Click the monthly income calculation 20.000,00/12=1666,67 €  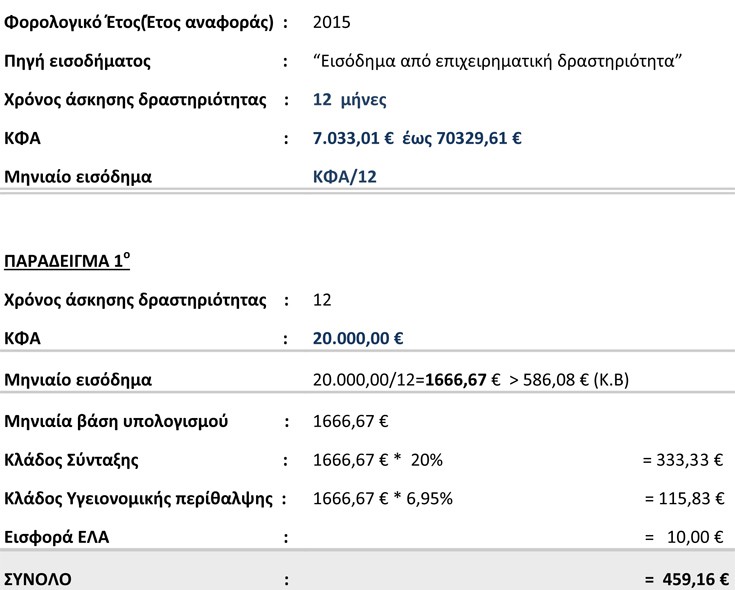[406, 379]
